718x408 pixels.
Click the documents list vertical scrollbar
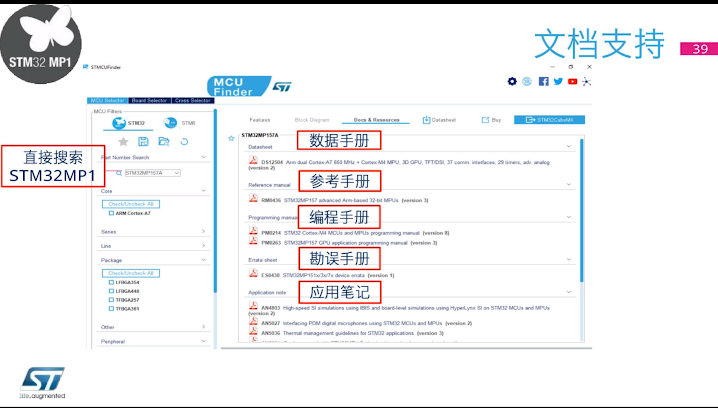click(x=582, y=211)
